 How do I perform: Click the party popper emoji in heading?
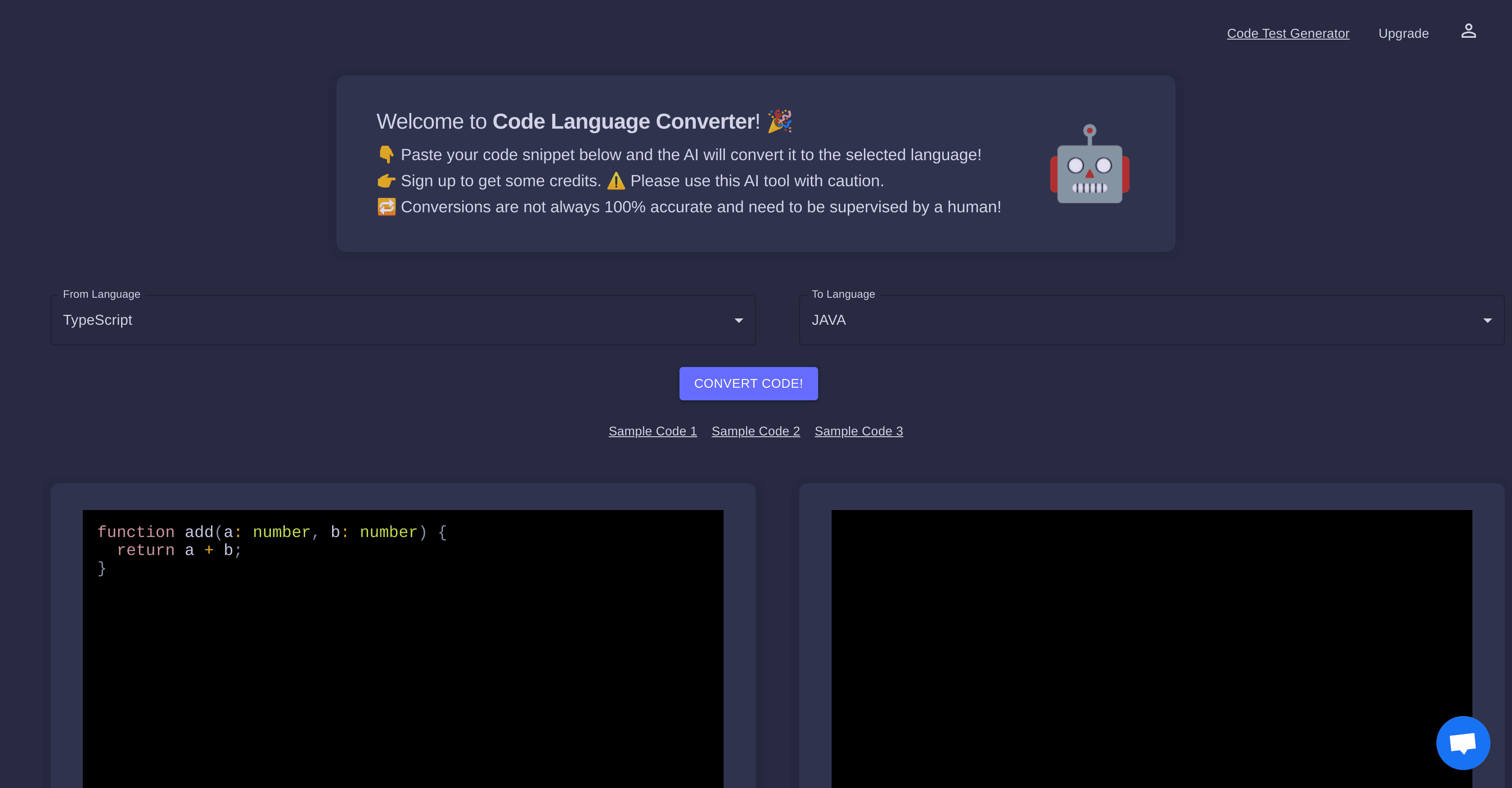click(779, 121)
